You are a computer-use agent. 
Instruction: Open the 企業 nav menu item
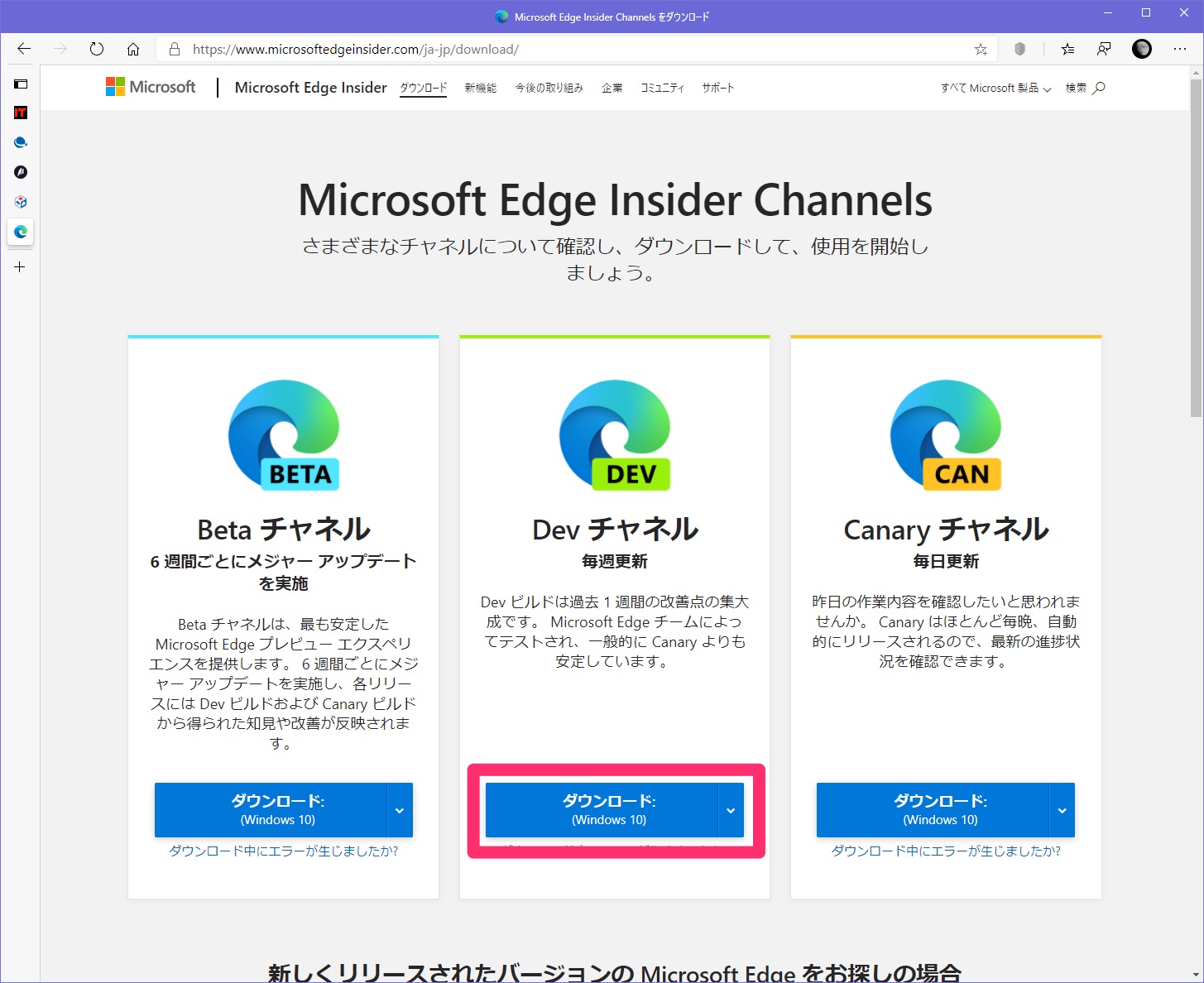612,88
